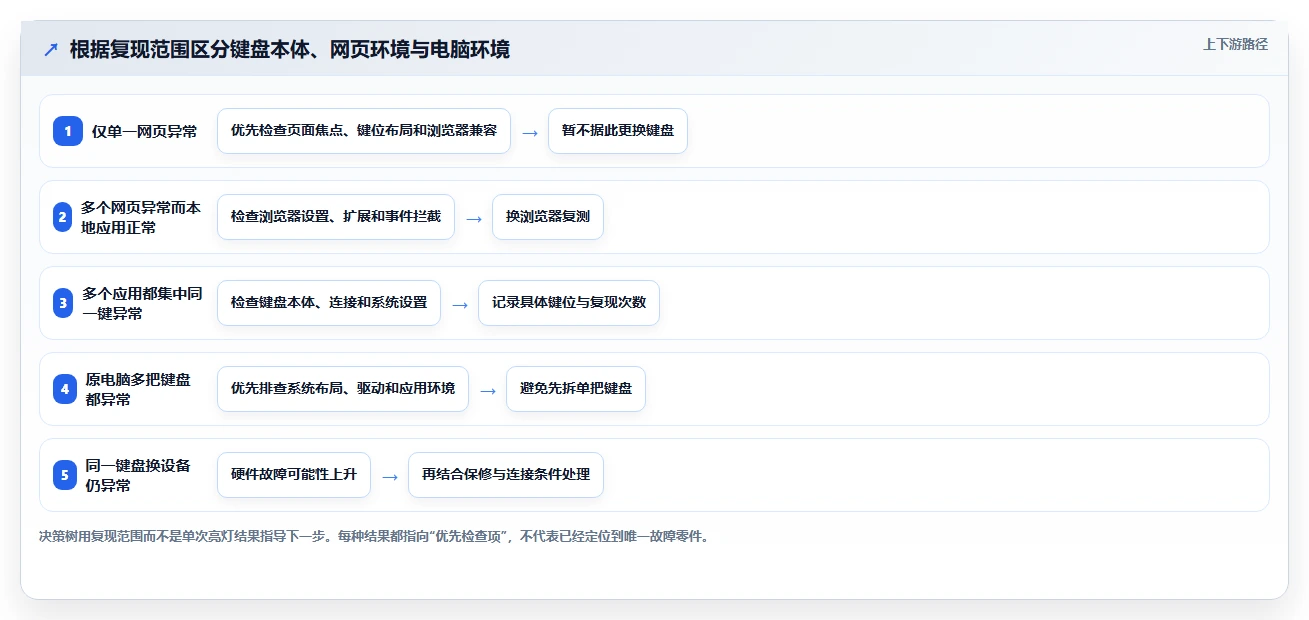
Task: Click the 上下游路径 label in the header
Action: [1235, 44]
